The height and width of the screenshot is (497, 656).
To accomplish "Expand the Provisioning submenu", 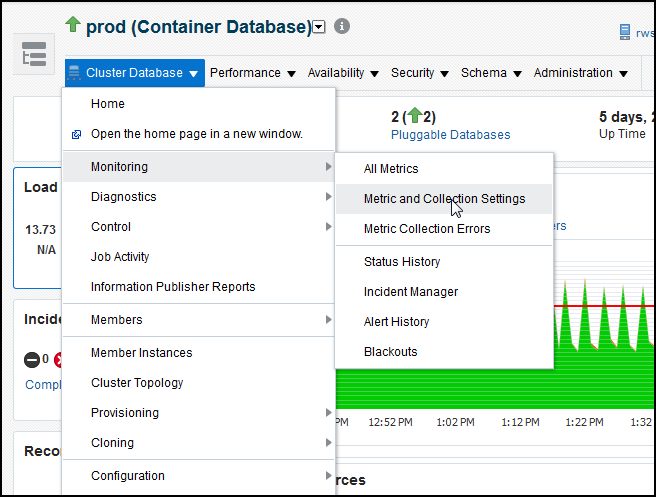I will click(x=125, y=413).
